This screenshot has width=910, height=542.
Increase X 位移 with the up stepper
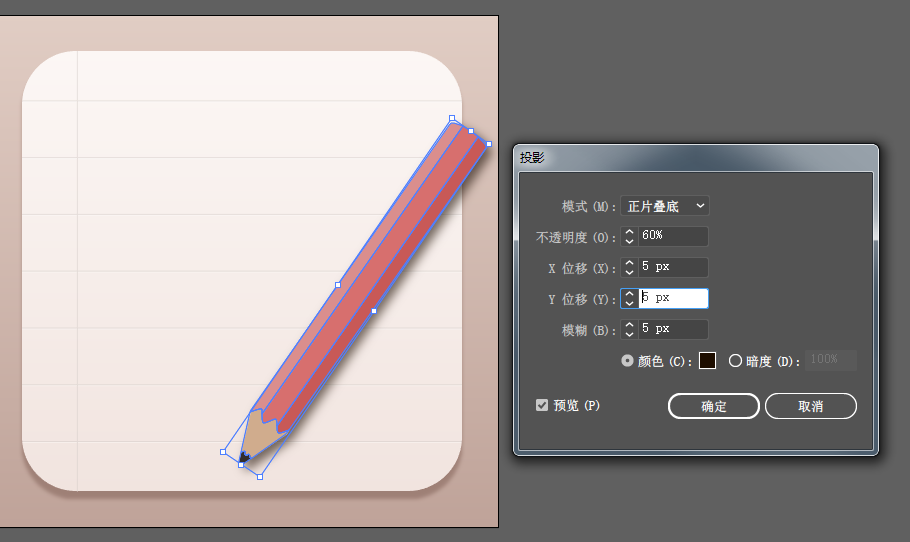[630, 263]
